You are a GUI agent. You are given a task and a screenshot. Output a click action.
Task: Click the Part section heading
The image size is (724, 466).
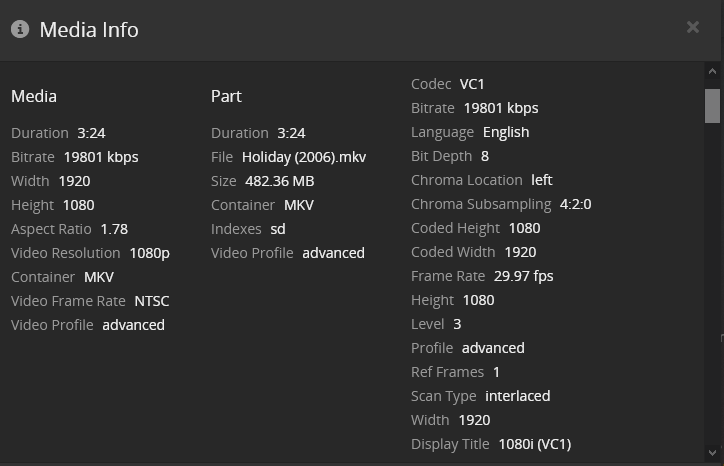pyautogui.click(x=226, y=96)
